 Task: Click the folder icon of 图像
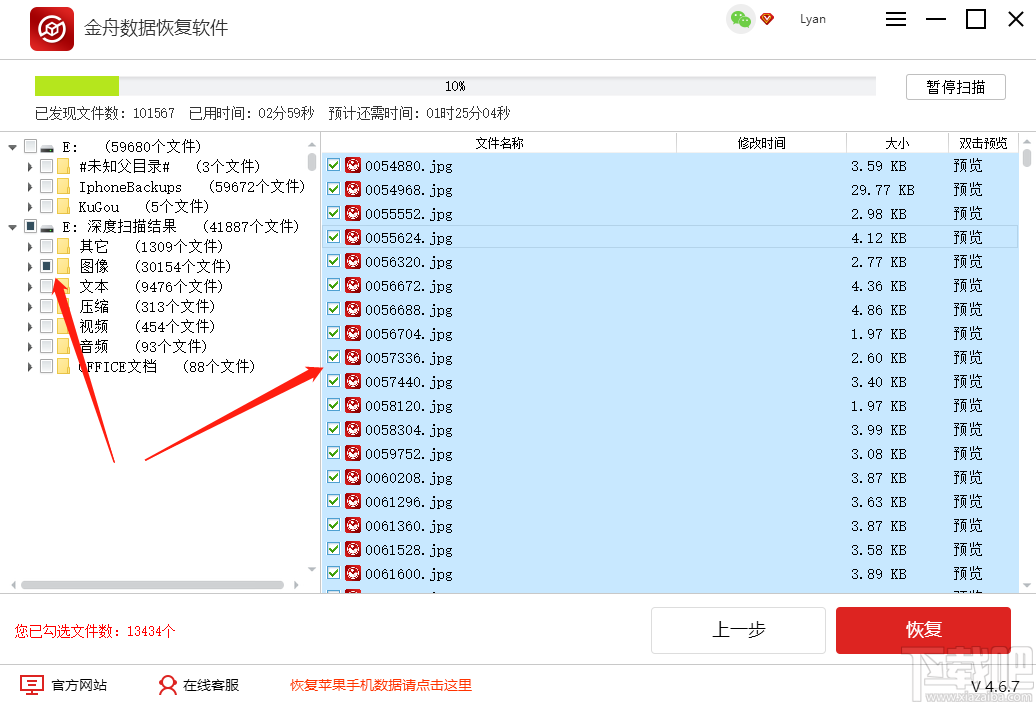coord(63,266)
